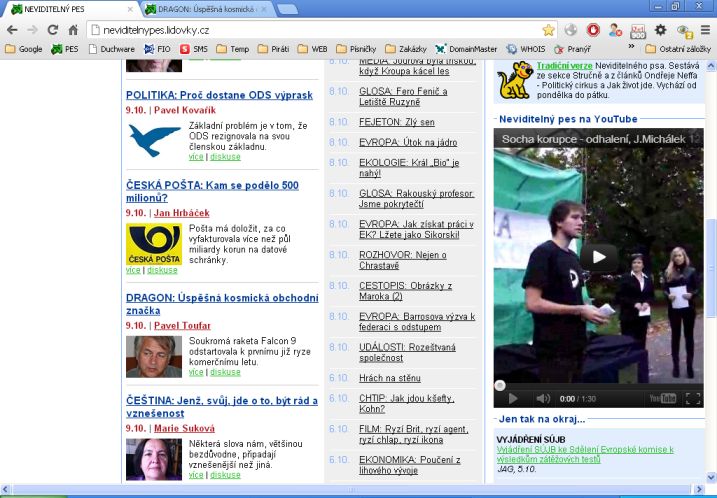Image resolution: width=717 pixels, height=498 pixels.
Task: Click více link under Česká pošta article
Action: pos(133,270)
